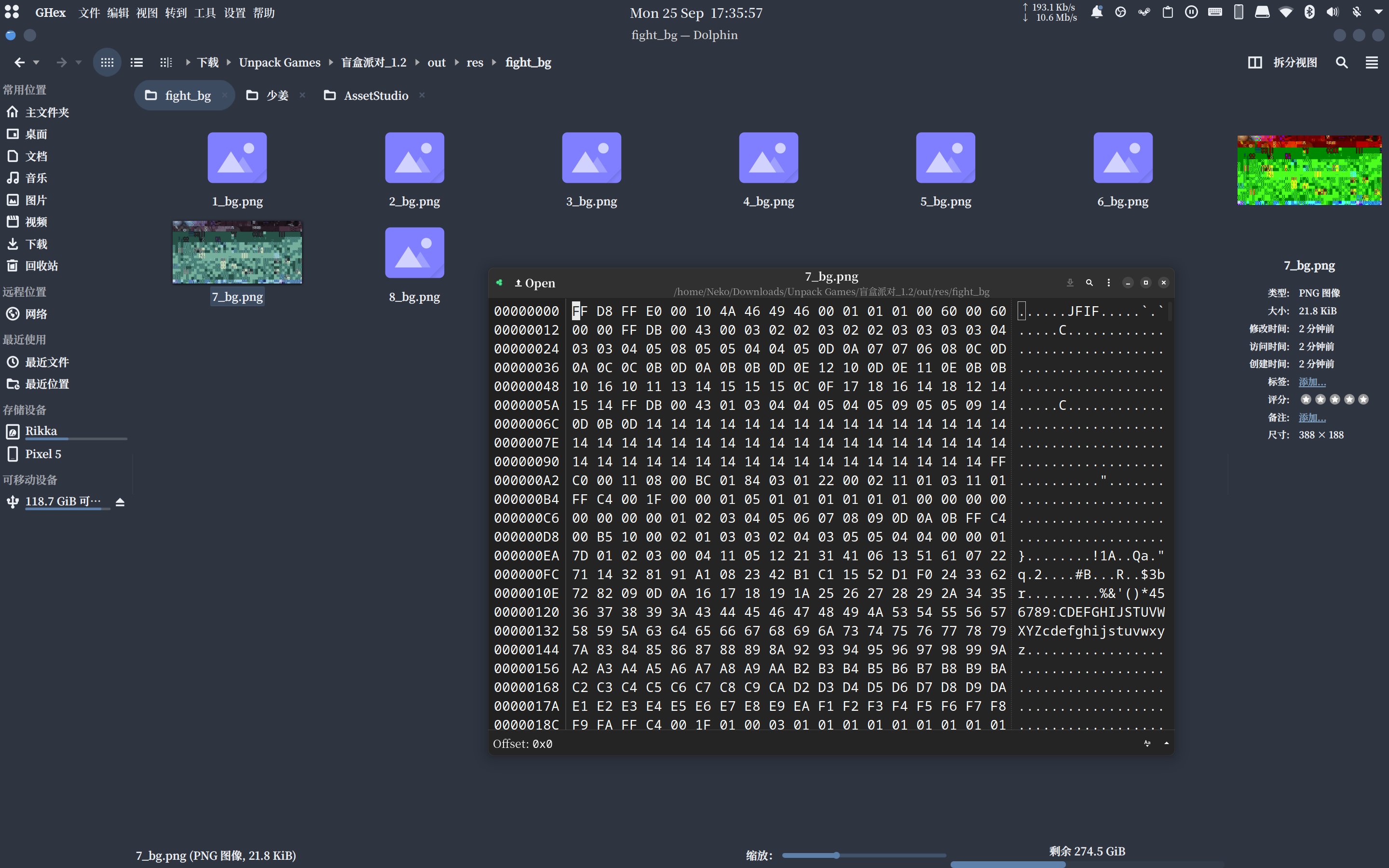Collapse the GHex bottom pane with the chevron
The image size is (1389, 868).
coord(1166,744)
